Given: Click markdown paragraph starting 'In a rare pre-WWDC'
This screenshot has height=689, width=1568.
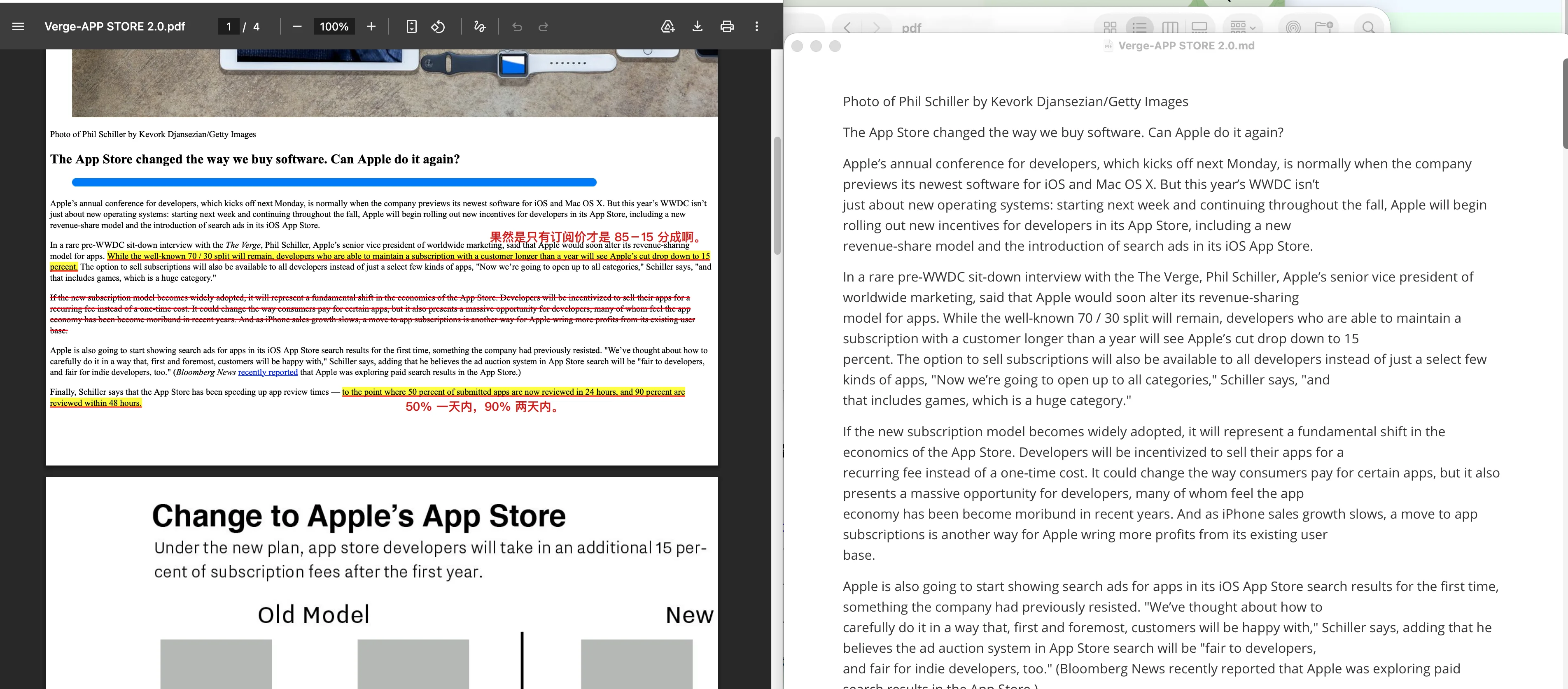Looking at the screenshot, I should coord(1164,338).
